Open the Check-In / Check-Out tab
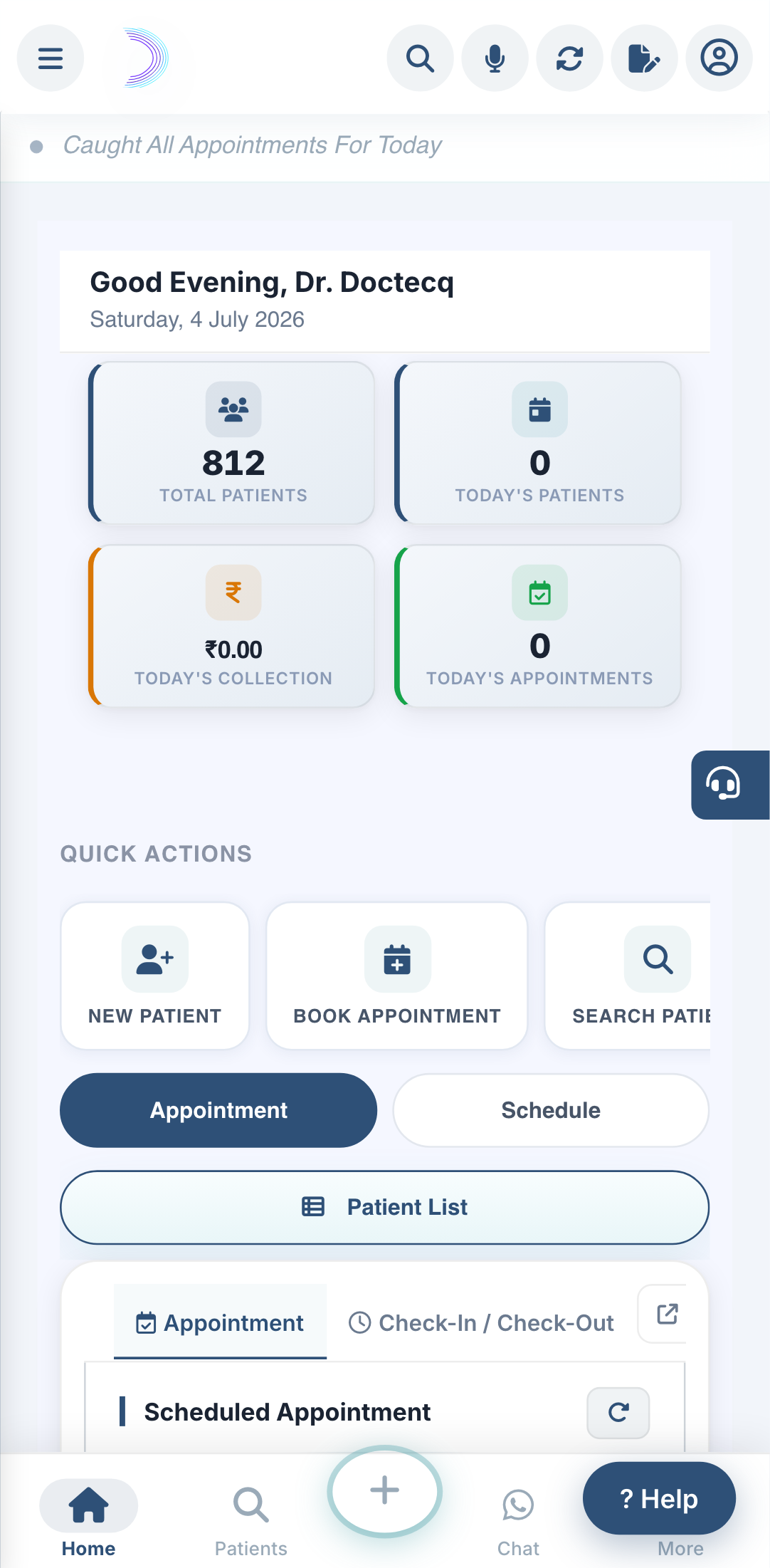The image size is (770, 1568). pos(481,1322)
